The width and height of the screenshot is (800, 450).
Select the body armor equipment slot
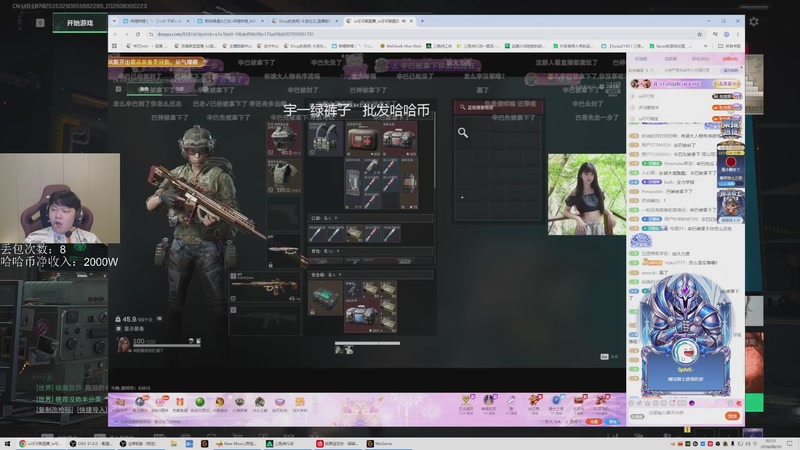(284, 176)
